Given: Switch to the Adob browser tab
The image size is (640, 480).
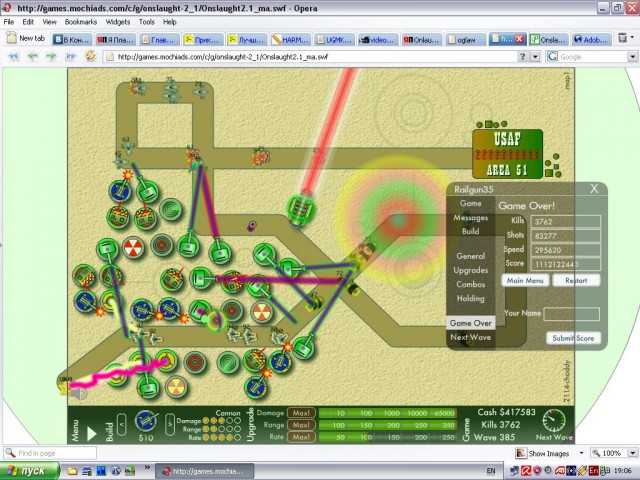Looking at the screenshot, I should [x=591, y=39].
